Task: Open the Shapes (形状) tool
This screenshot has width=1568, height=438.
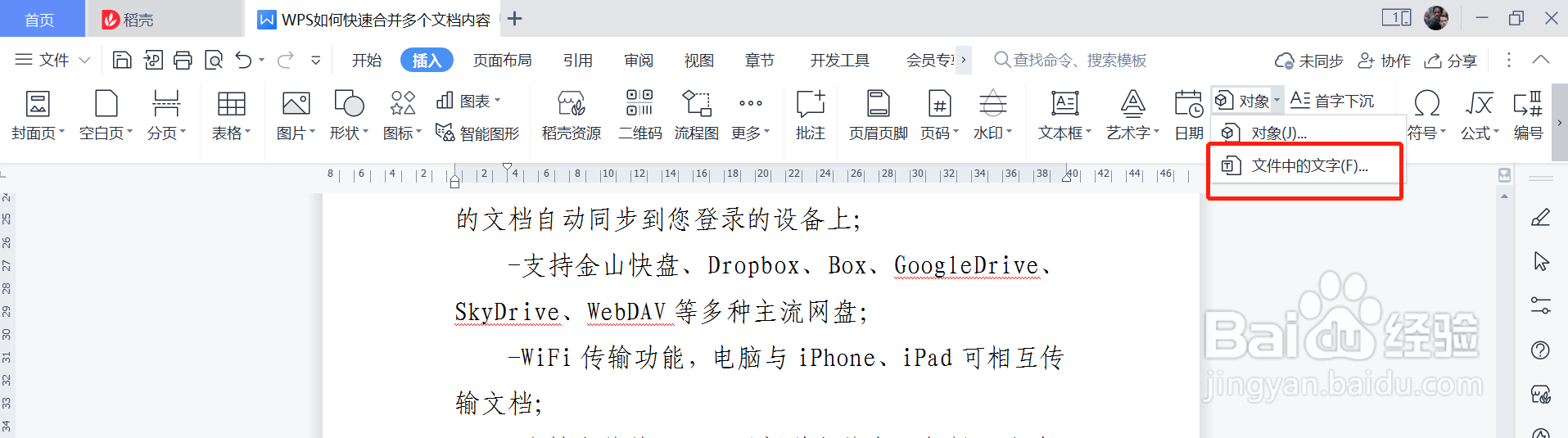Action: pos(349,115)
